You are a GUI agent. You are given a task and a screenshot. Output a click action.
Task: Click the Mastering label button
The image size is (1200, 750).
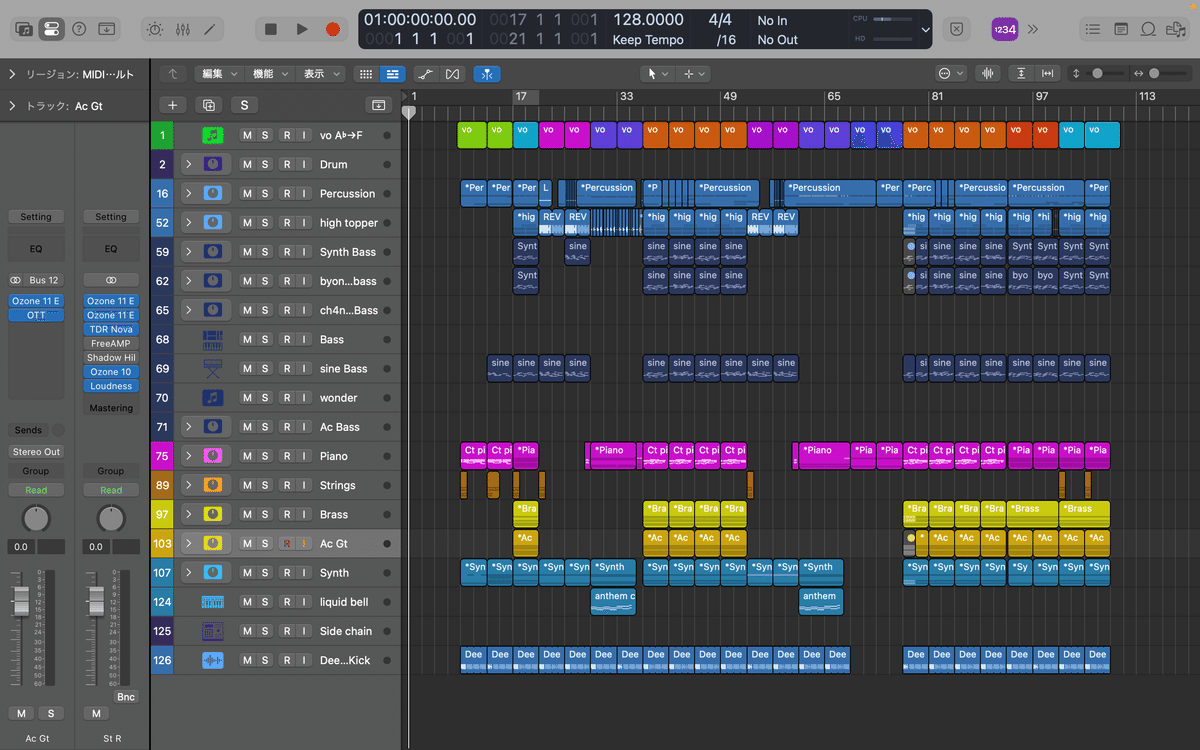111,408
